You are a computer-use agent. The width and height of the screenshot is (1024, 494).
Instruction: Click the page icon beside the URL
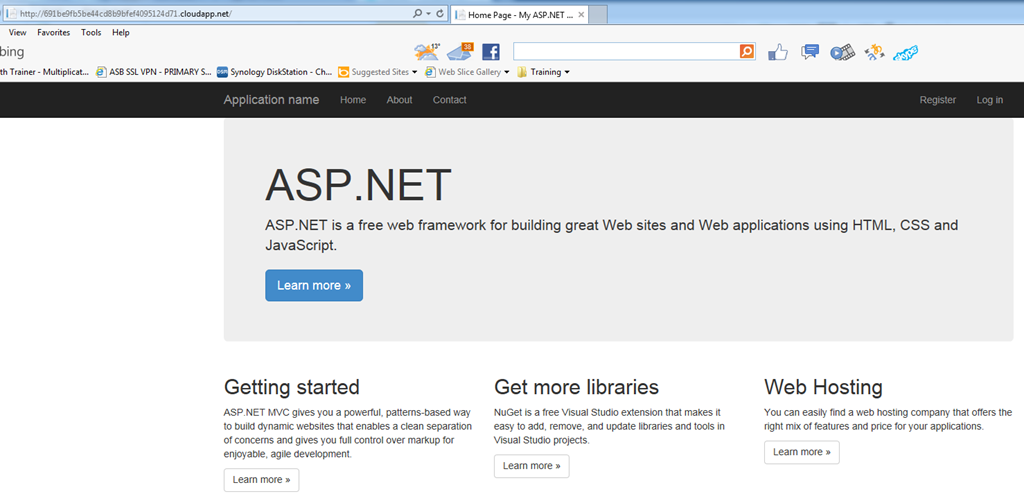point(11,14)
